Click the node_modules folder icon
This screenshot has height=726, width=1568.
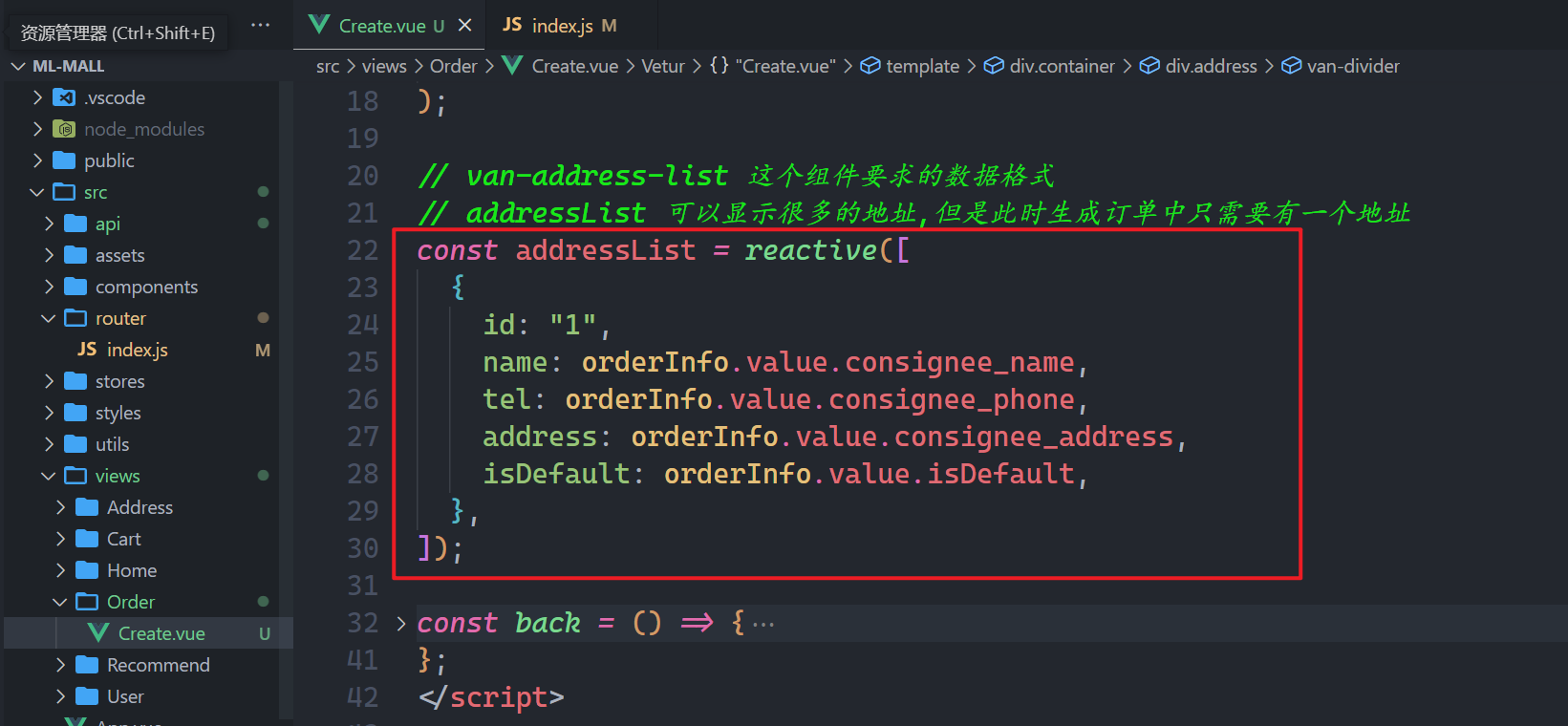(x=64, y=129)
